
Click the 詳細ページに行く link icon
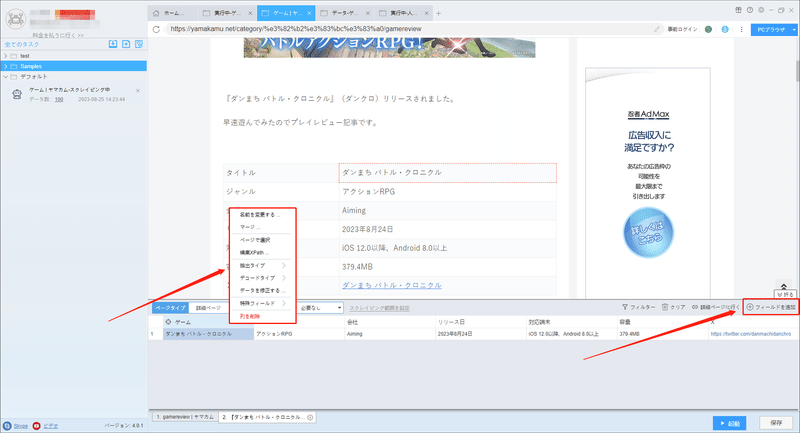pyautogui.click(x=695, y=307)
